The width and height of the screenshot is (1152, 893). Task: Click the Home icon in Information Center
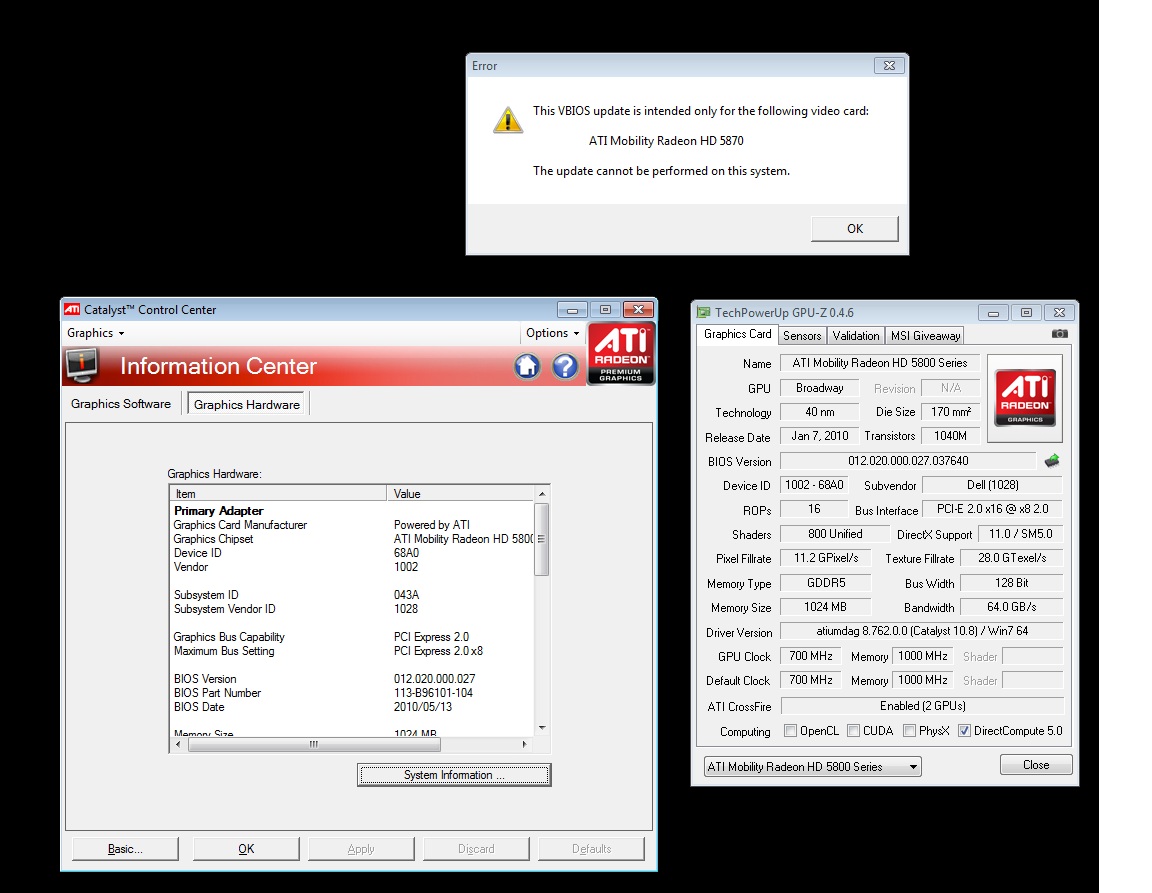(x=527, y=366)
